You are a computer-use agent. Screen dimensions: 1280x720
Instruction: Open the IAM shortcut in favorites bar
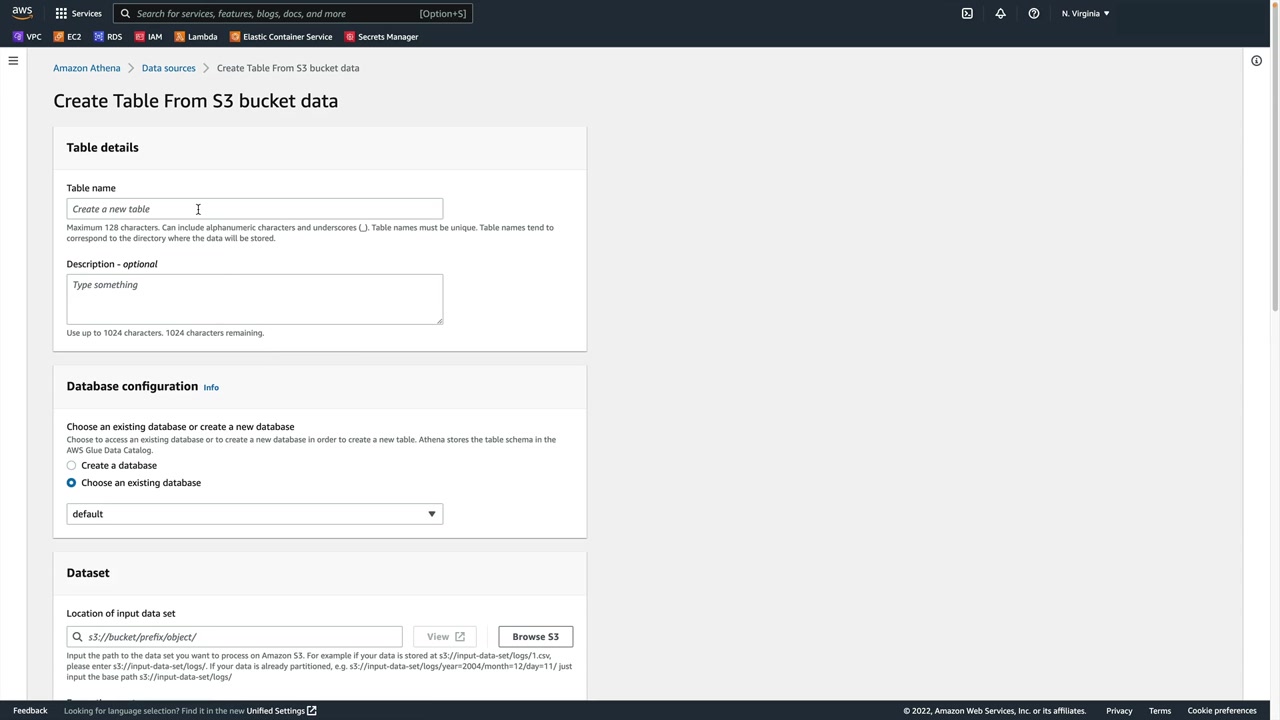(x=148, y=37)
